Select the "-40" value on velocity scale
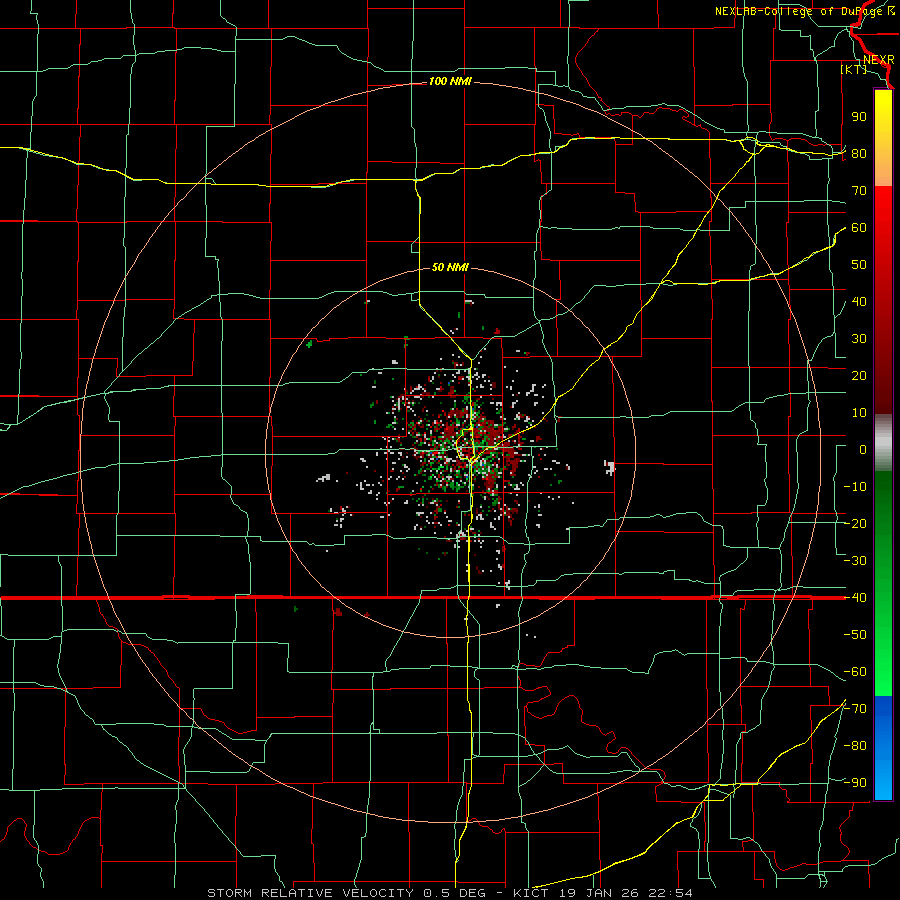Image resolution: width=900 pixels, height=900 pixels. (x=855, y=598)
